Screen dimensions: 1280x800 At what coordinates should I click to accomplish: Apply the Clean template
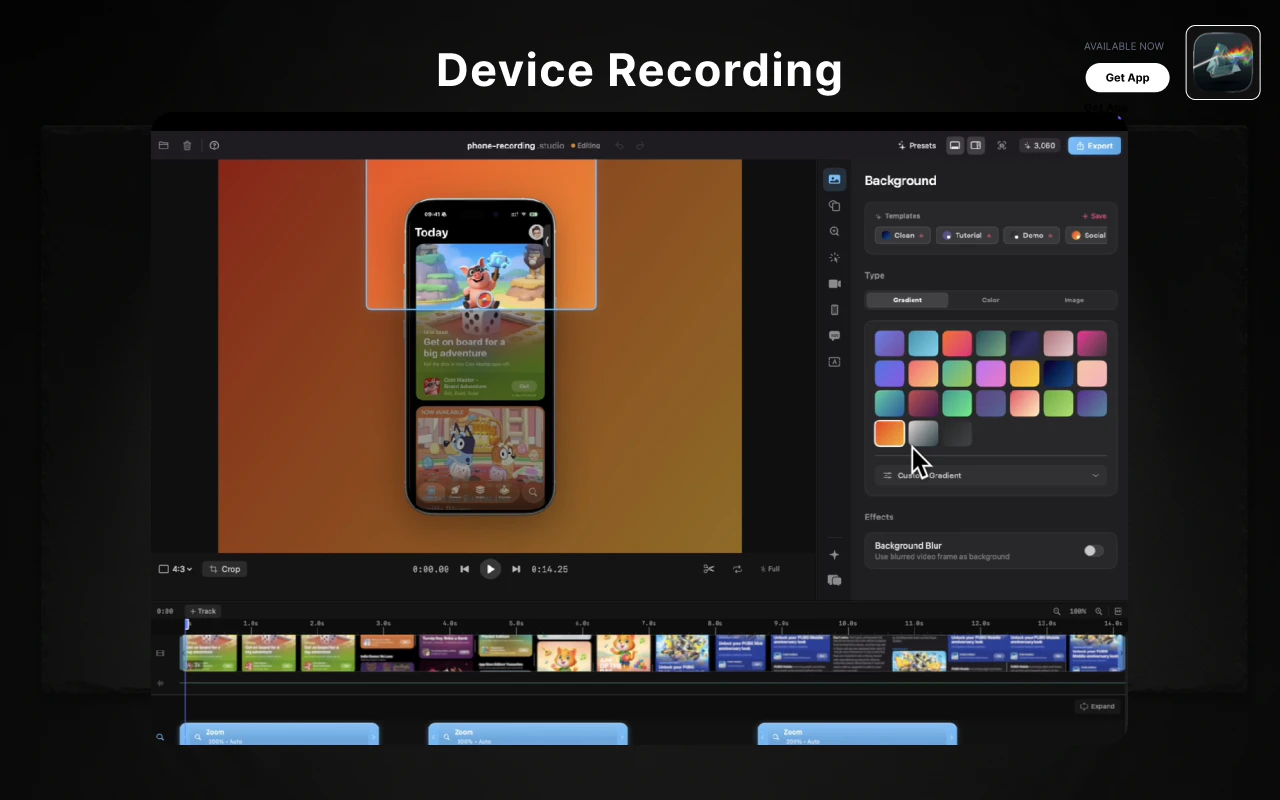(903, 236)
